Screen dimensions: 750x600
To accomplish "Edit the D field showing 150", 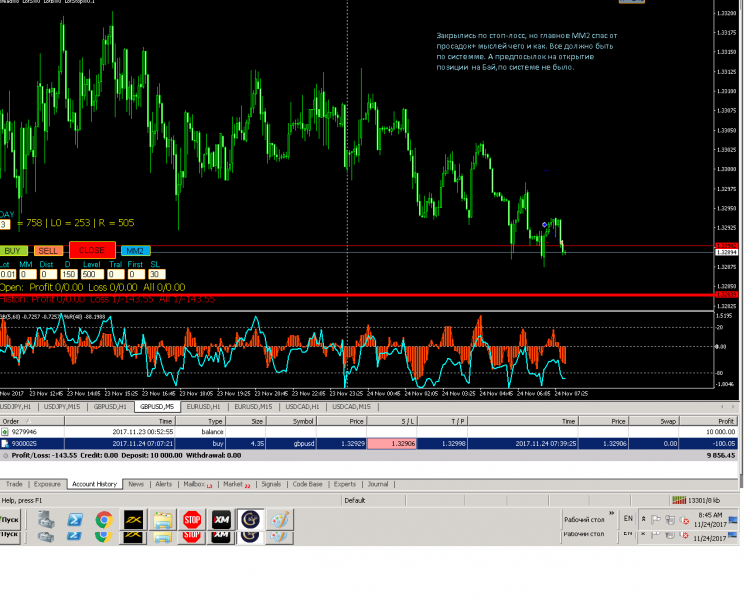I will (x=68, y=274).
